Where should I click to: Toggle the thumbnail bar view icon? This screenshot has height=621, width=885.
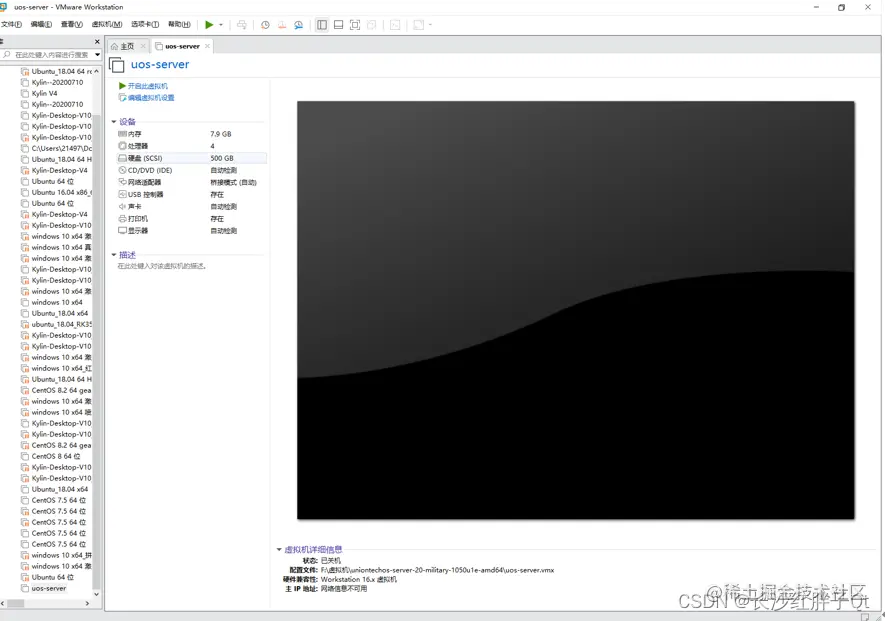click(338, 25)
